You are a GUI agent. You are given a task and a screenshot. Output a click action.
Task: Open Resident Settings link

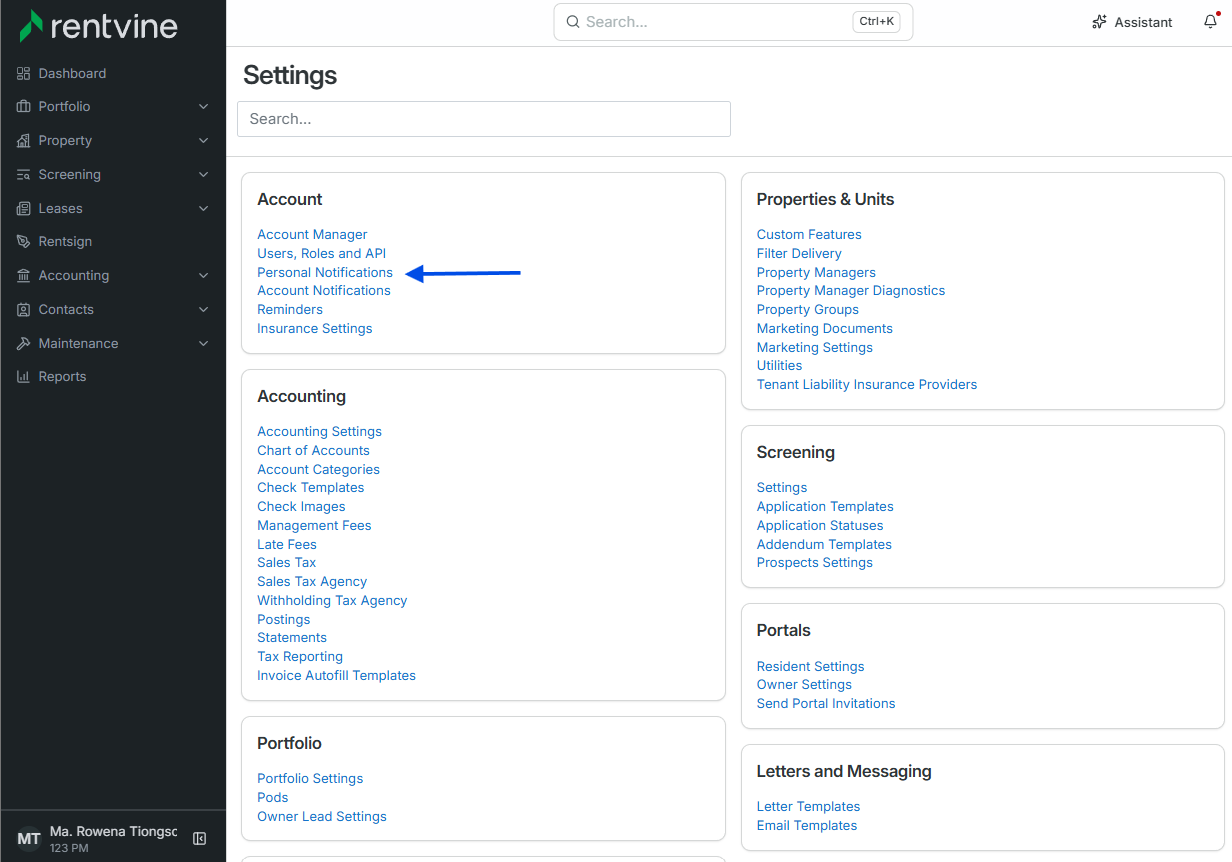pos(811,666)
